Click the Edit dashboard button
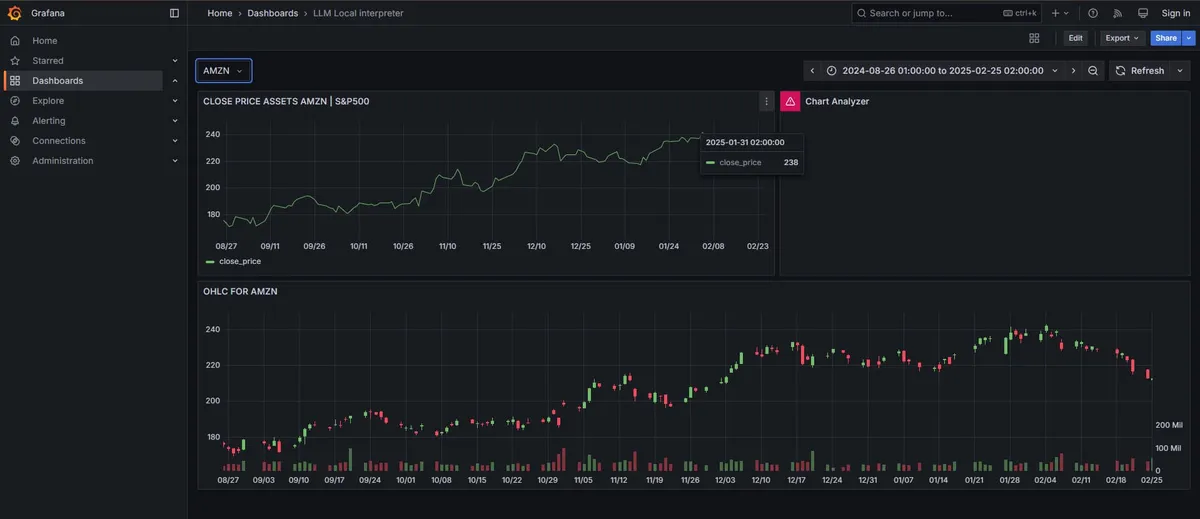Screen dimensions: 1200x519 1075,38
